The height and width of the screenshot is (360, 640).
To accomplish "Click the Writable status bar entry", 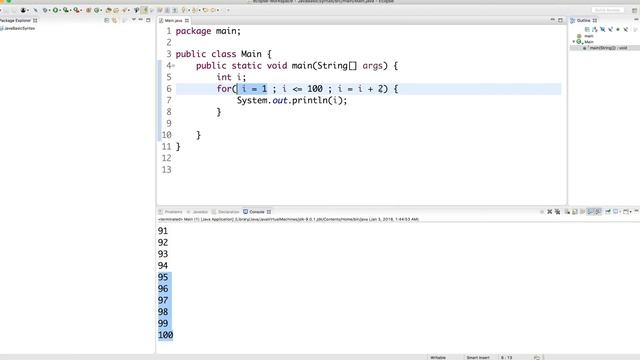I will click(x=438, y=358).
